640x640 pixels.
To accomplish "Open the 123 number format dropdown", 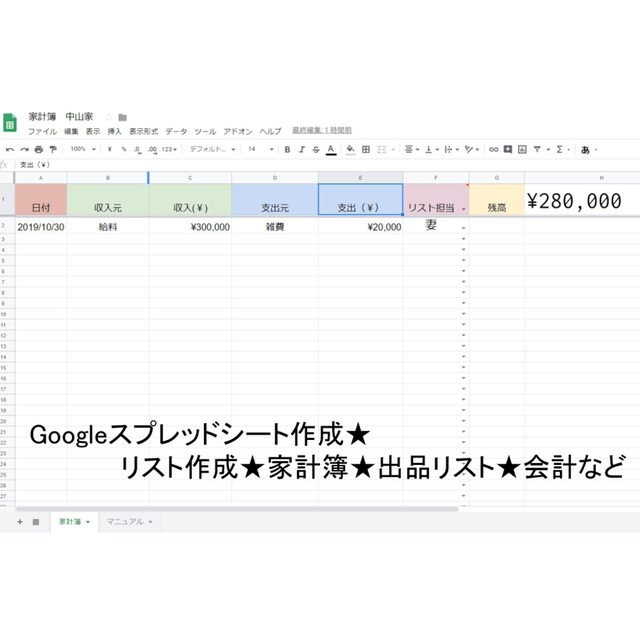I will (x=169, y=149).
